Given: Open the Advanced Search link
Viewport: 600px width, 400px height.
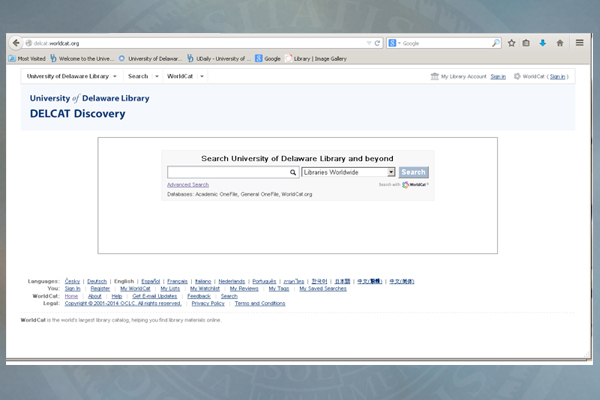Looking at the screenshot, I should point(188,185).
